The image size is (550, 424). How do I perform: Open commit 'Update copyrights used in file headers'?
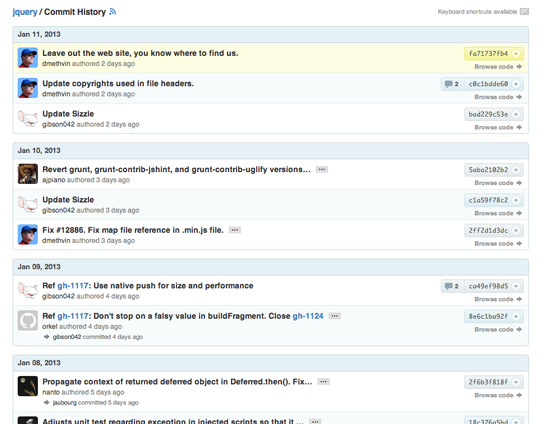point(118,83)
